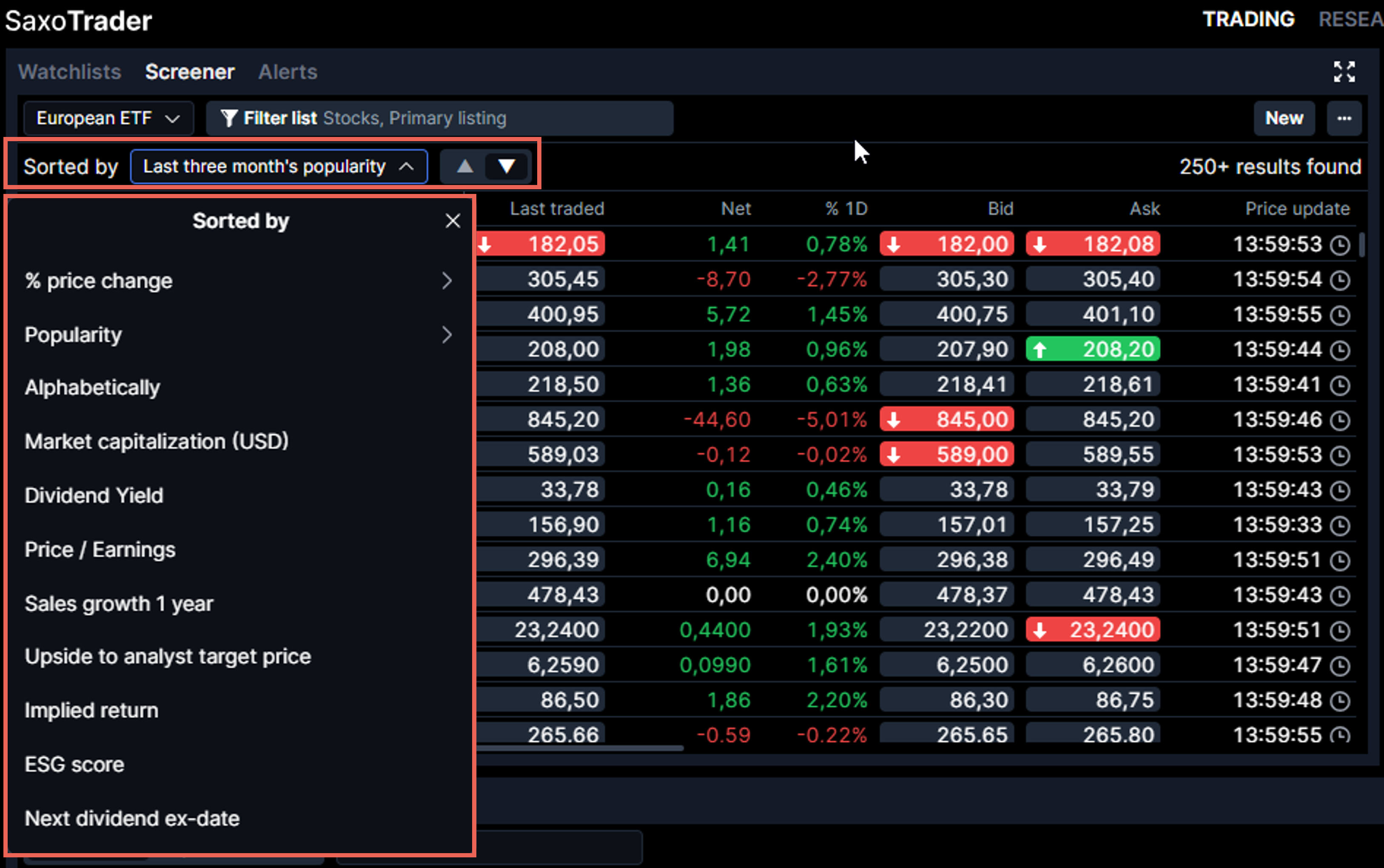Screen dimensions: 1384x868
Task: Open the European ETF dropdown
Action: click(x=108, y=118)
